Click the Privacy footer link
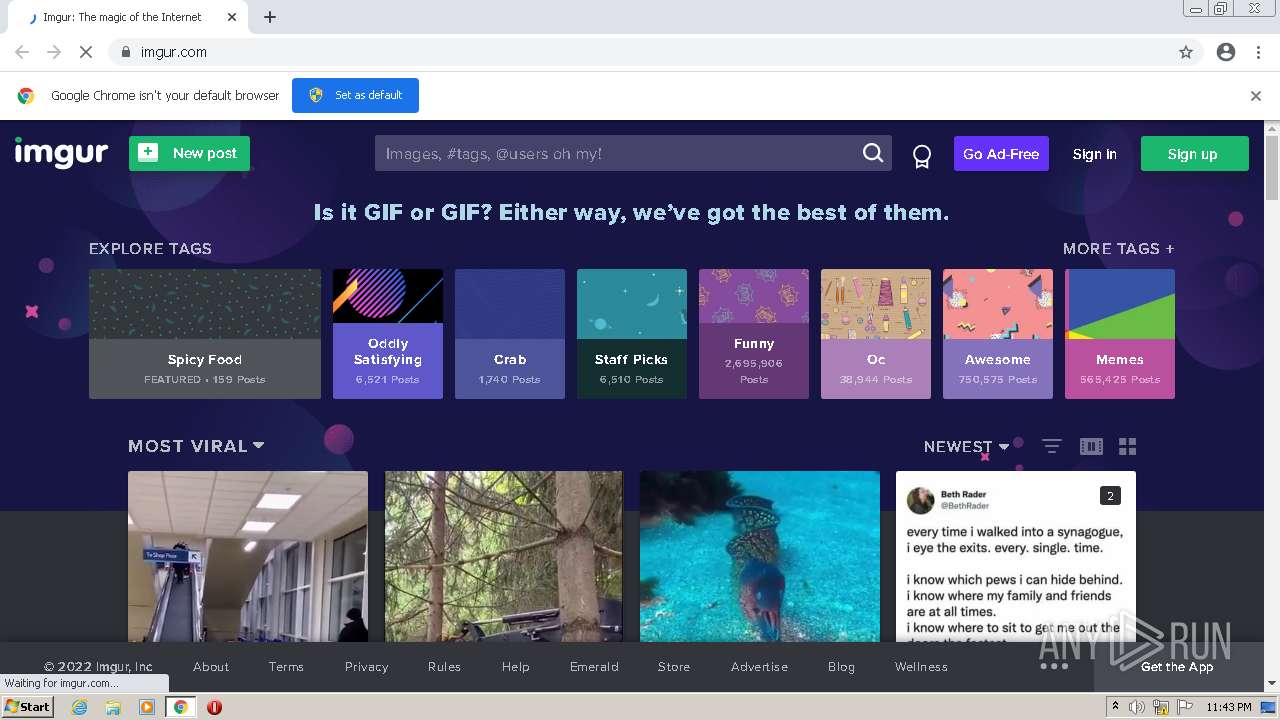This screenshot has height=720, width=1280. point(366,666)
